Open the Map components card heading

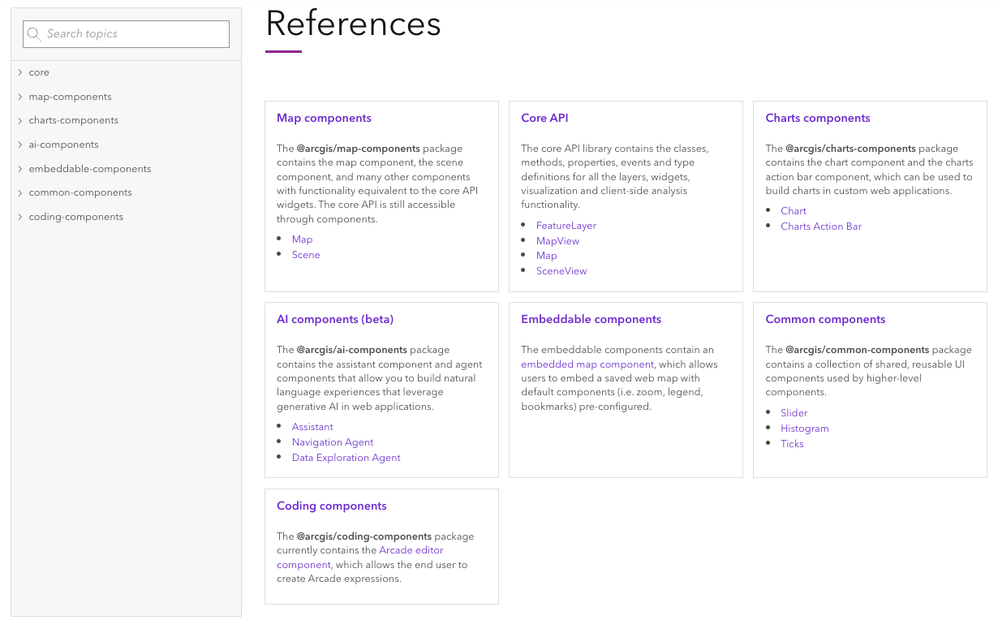[324, 118]
